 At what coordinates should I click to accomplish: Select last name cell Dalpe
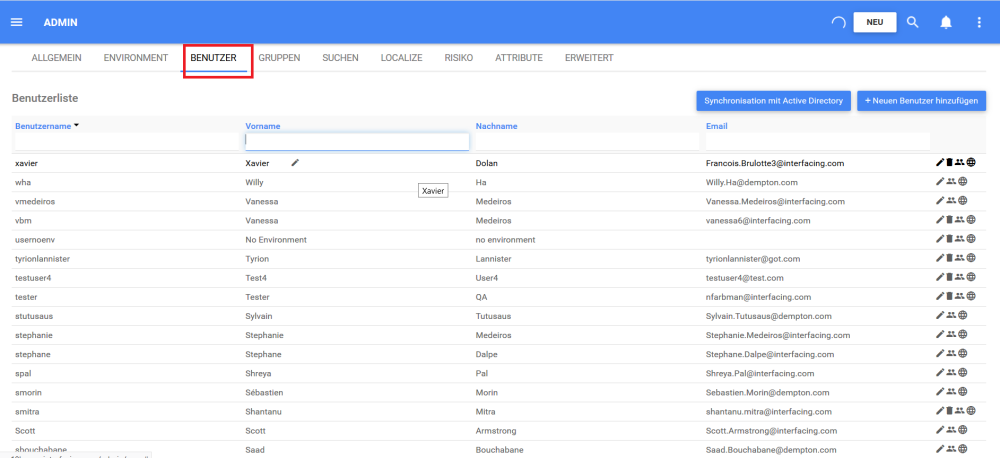click(487, 354)
